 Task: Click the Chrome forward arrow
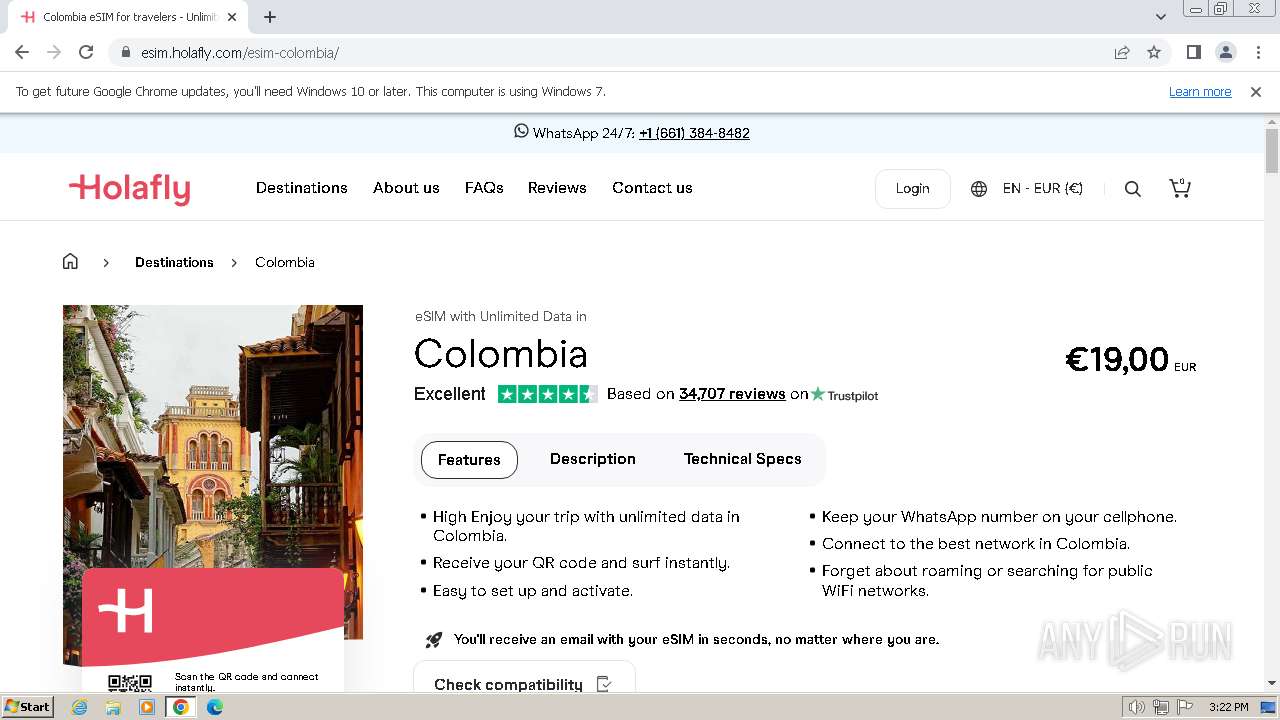click(54, 52)
